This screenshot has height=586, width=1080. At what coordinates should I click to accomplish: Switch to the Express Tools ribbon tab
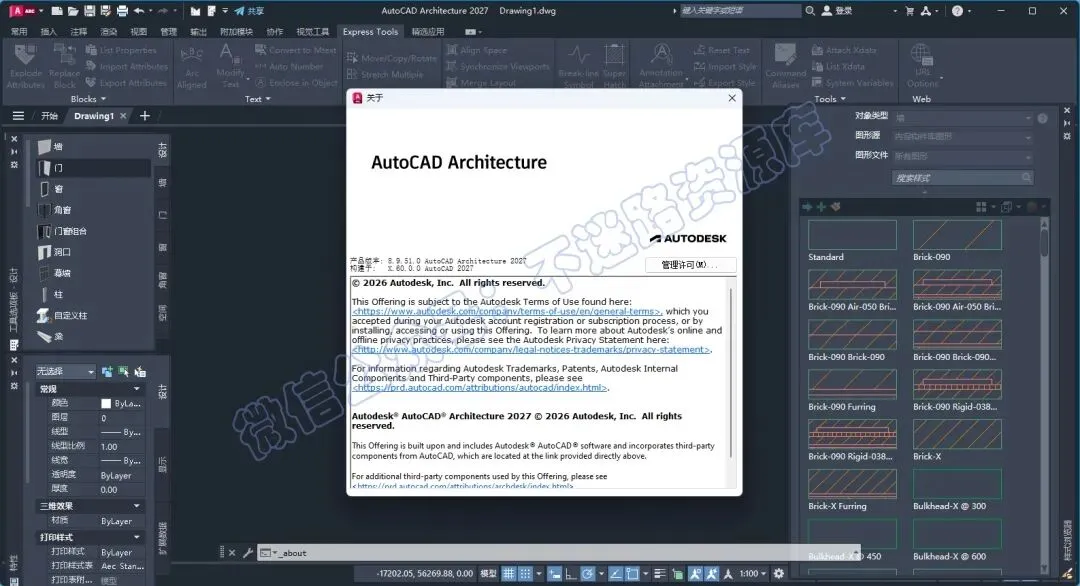[371, 32]
